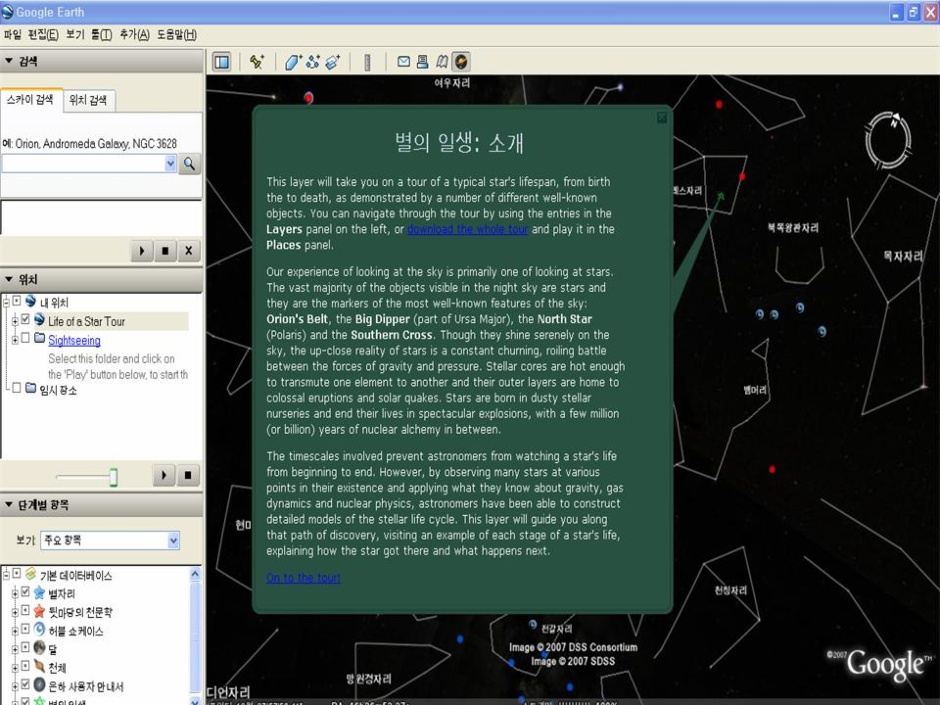Expand the 천체 layer node
The width and height of the screenshot is (940, 705).
pos(14,667)
